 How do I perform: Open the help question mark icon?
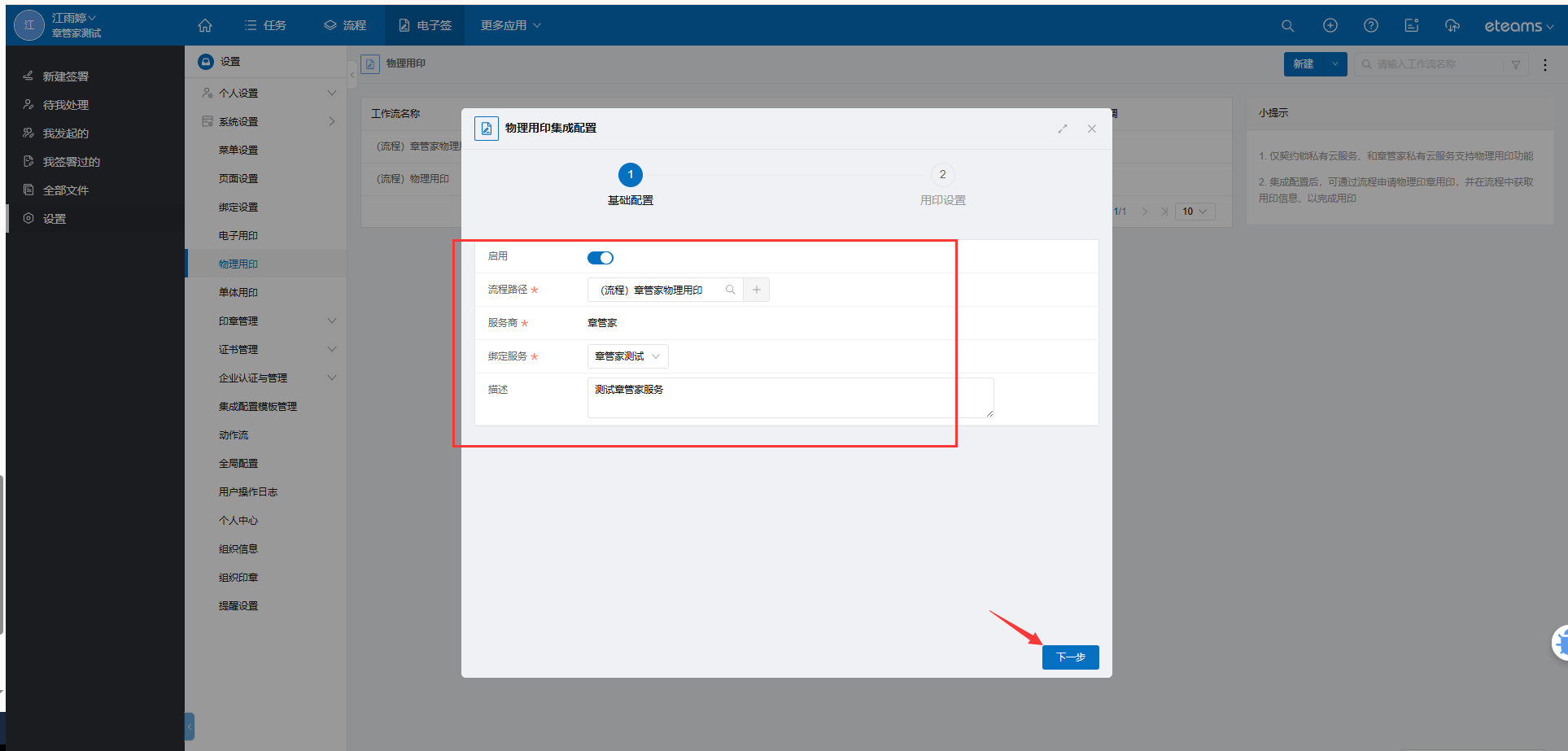[x=1371, y=25]
